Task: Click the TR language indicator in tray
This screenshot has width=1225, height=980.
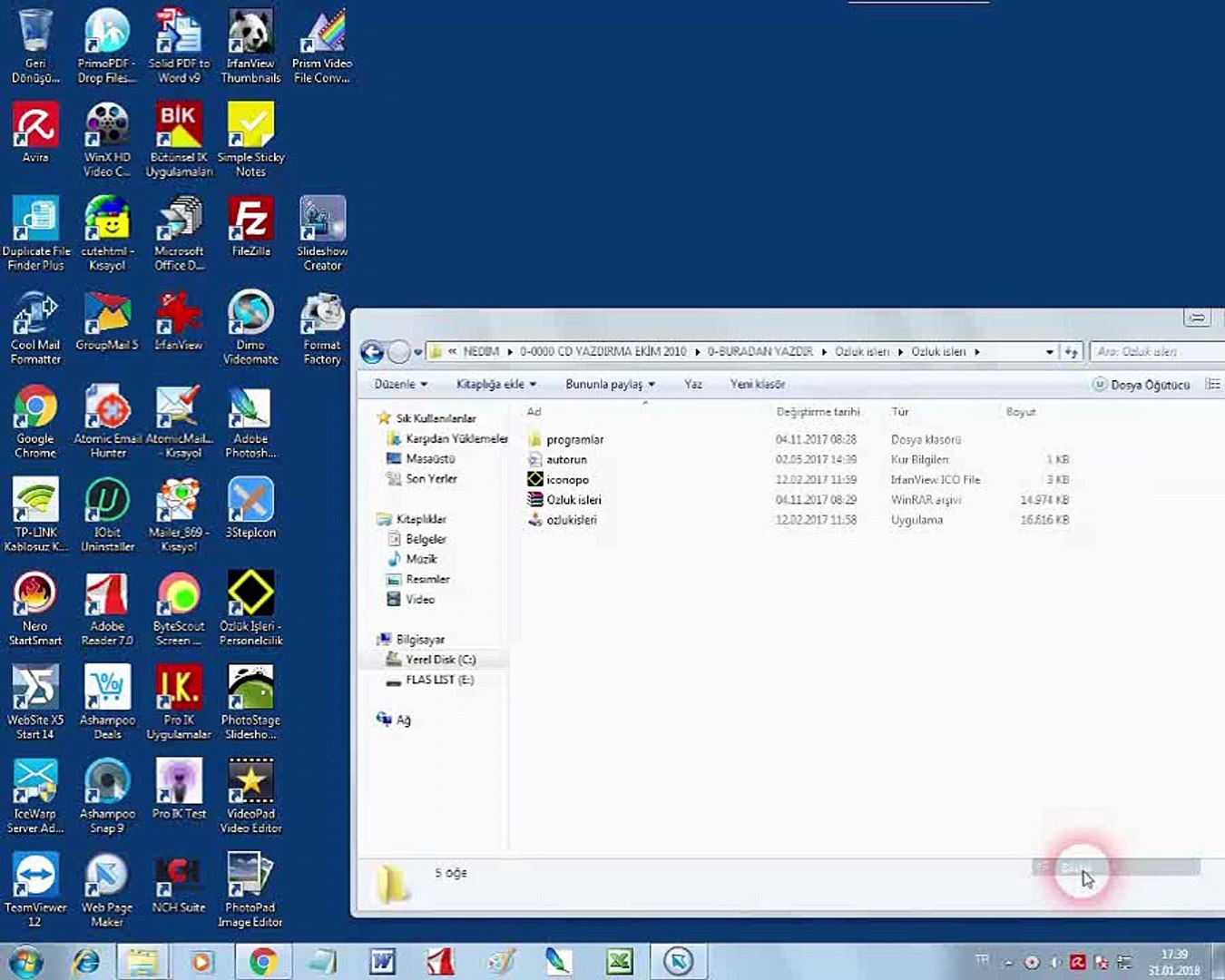Action: [982, 960]
